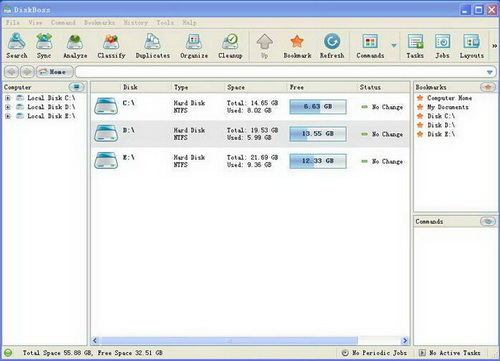Image resolution: width=500 pixels, height=361 pixels.
Task: Open the Classify files tool
Action: [x=111, y=46]
